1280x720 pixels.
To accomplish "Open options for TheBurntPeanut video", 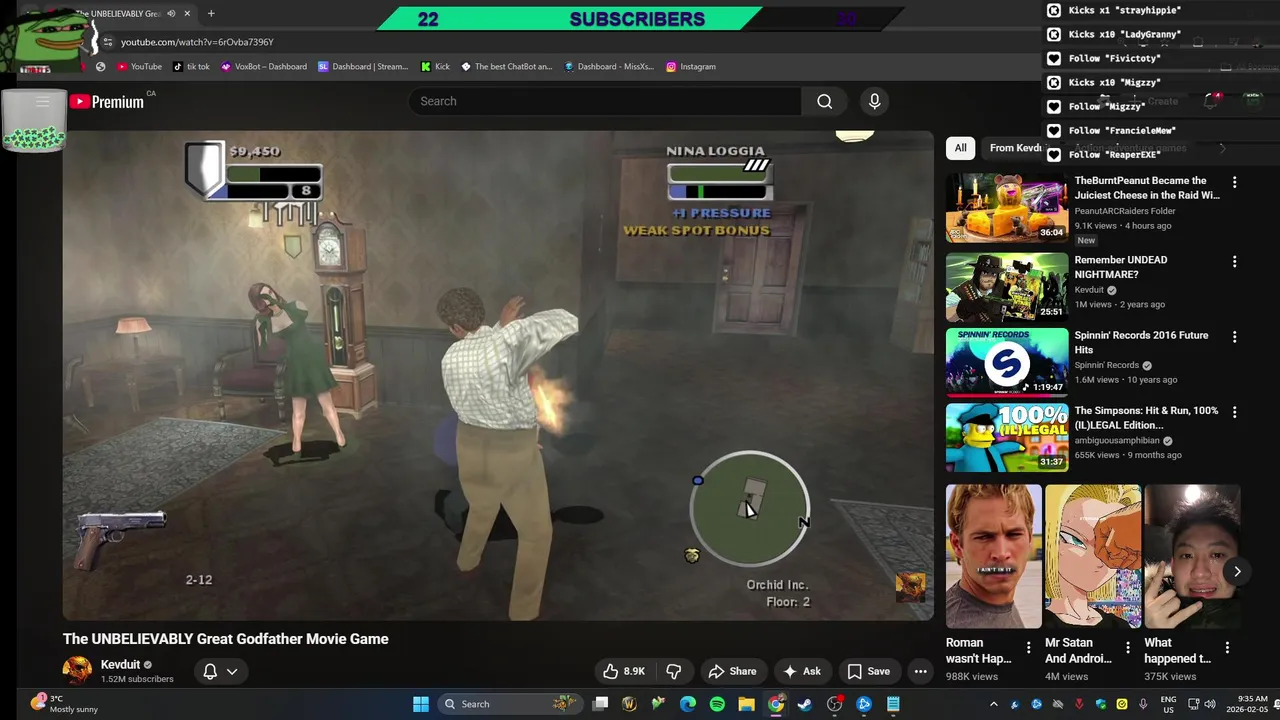I will pyautogui.click(x=1234, y=183).
